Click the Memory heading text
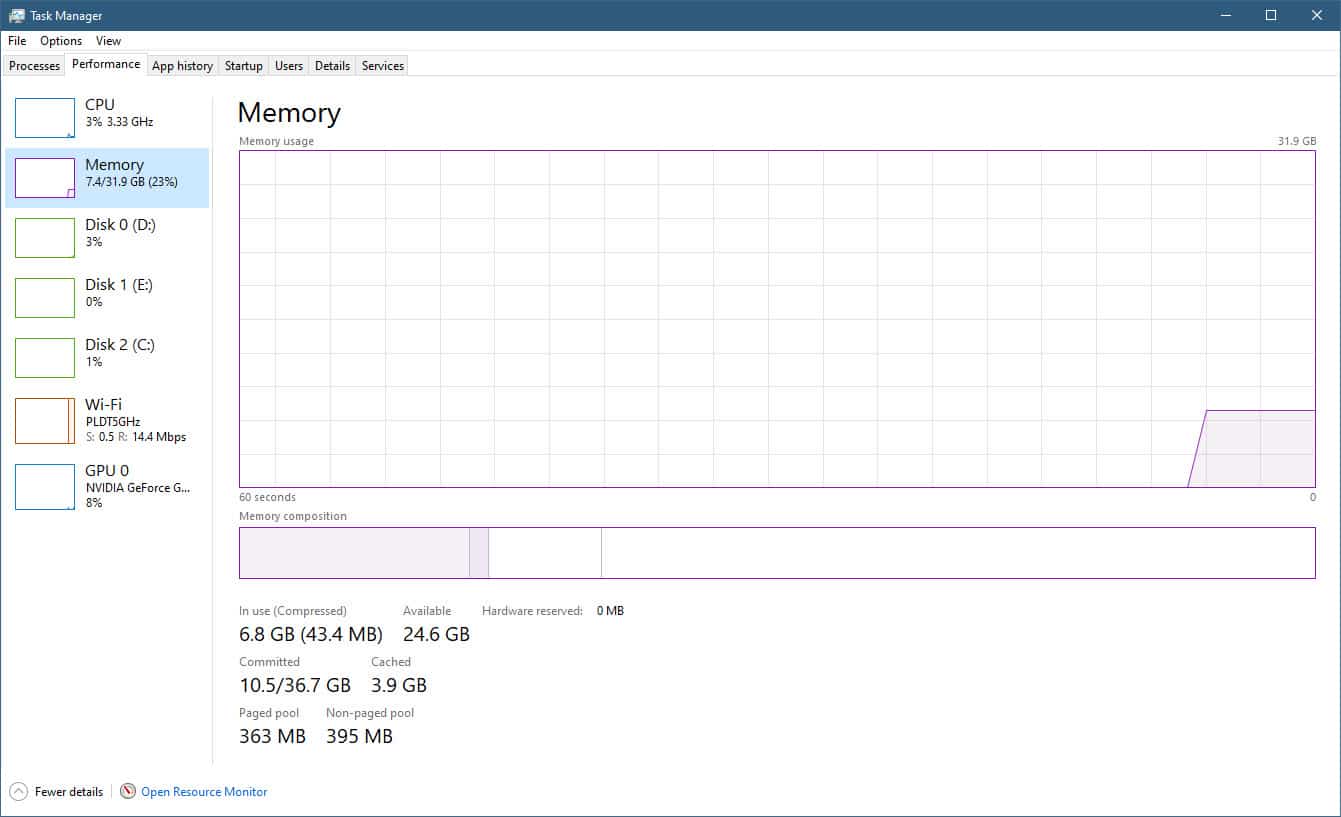 [289, 113]
